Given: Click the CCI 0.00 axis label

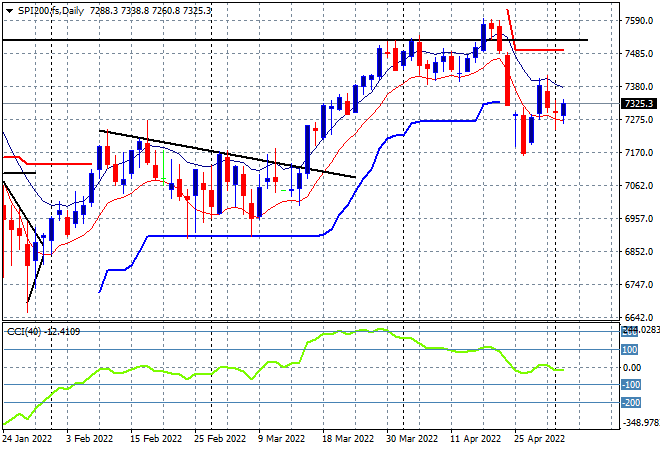Looking at the screenshot, I should [632, 368].
